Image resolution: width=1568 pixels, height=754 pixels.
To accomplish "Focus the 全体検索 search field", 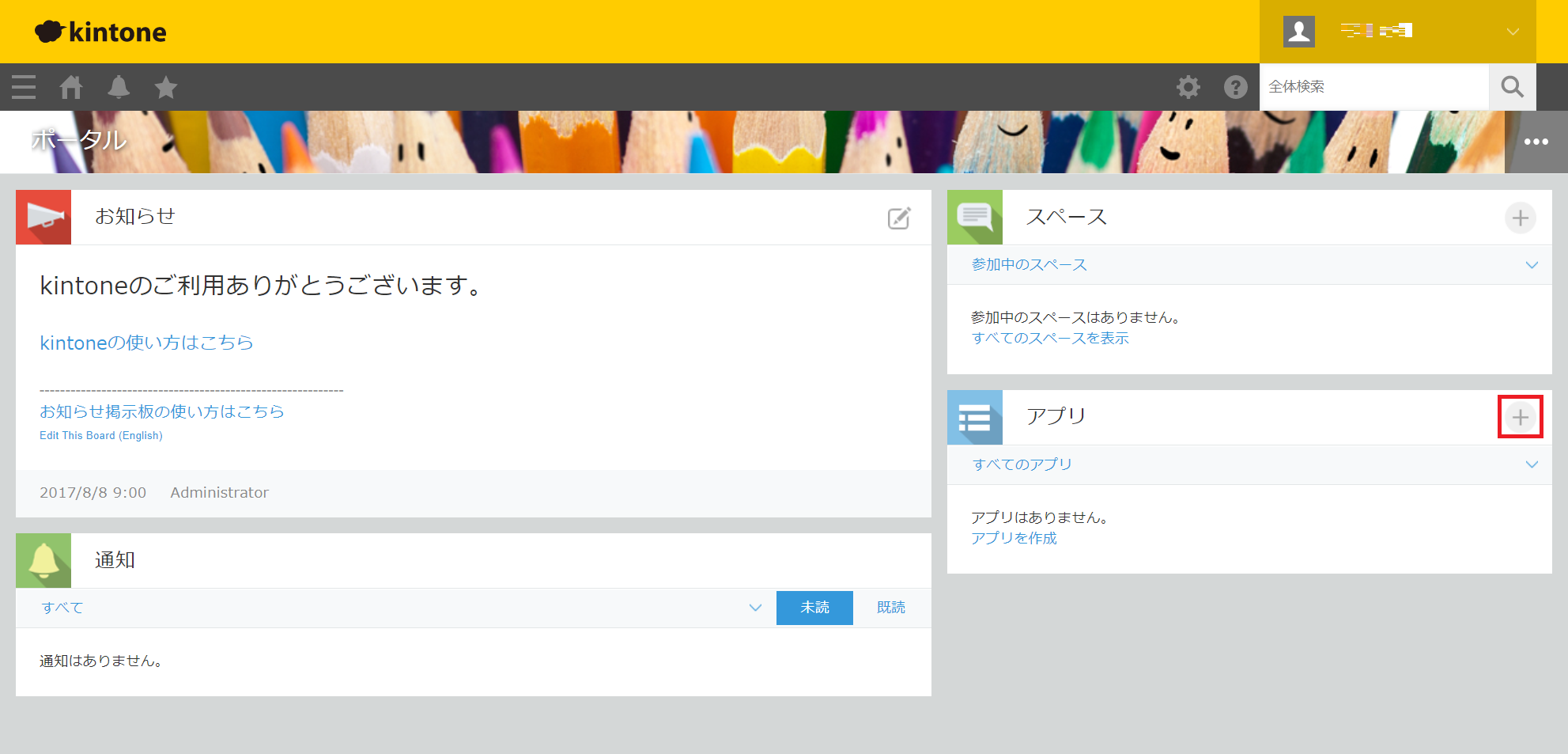I will (x=1373, y=87).
